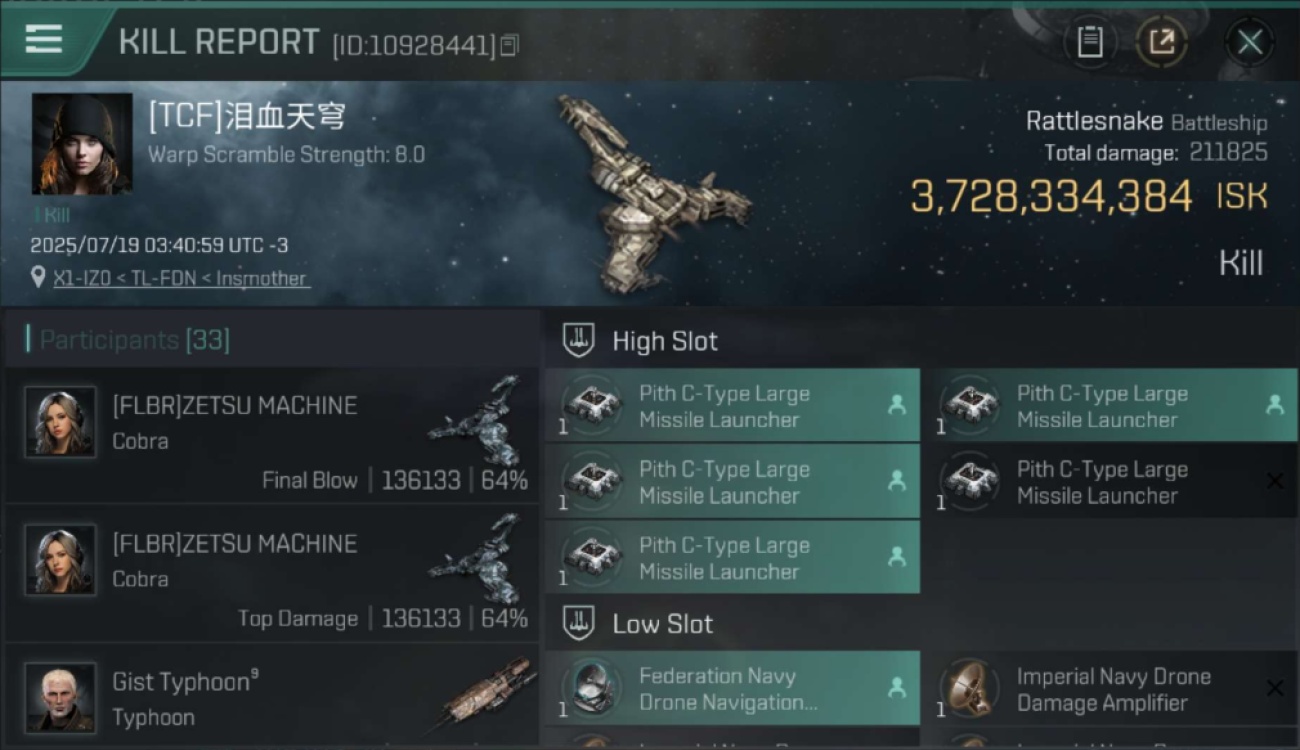Select the Participants [33] tab

[x=135, y=340]
